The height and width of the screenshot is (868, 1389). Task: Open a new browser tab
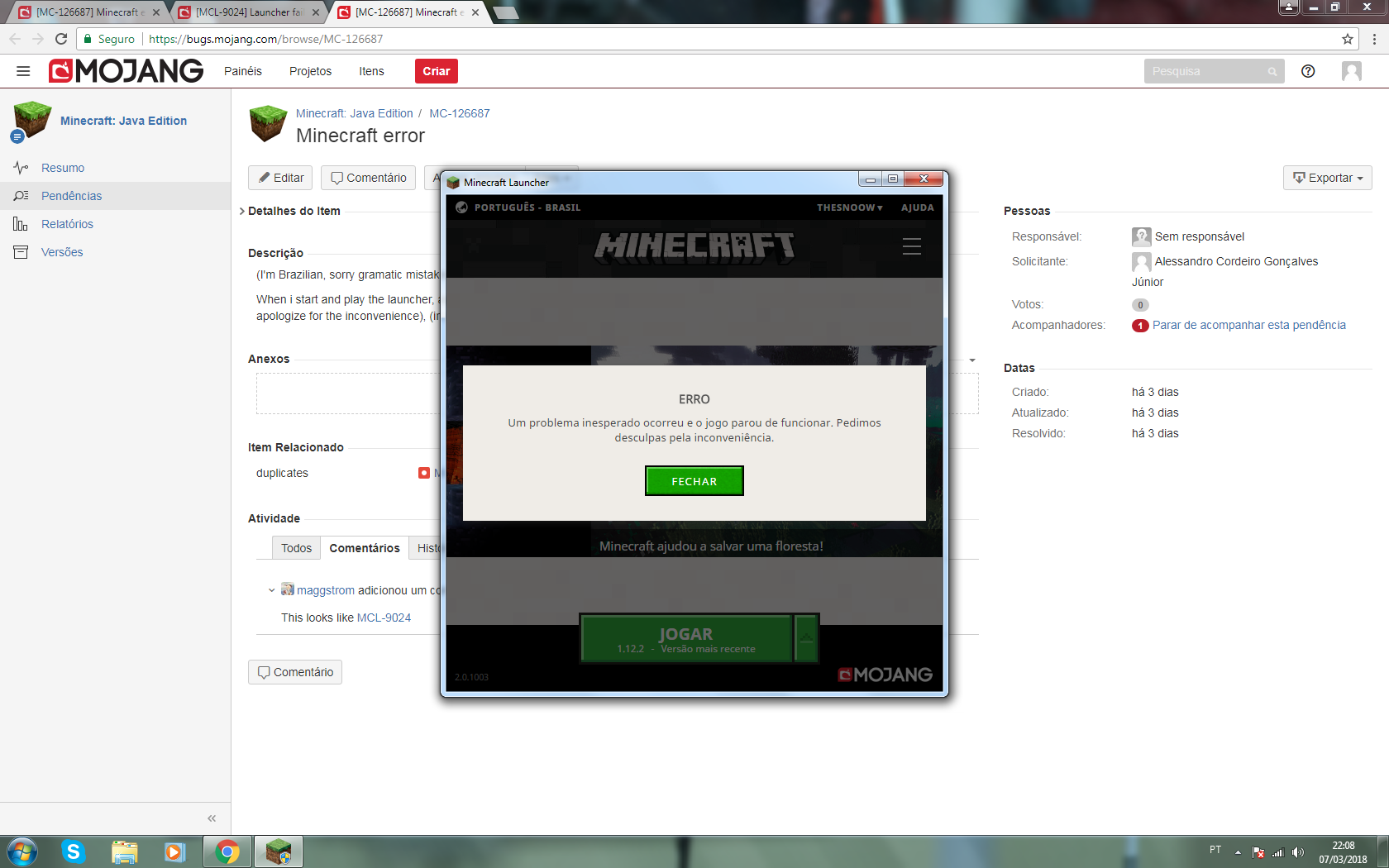505,12
